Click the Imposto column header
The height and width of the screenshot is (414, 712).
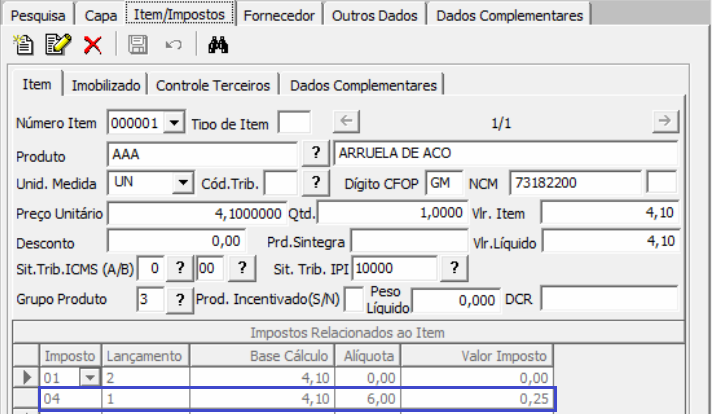[71, 356]
